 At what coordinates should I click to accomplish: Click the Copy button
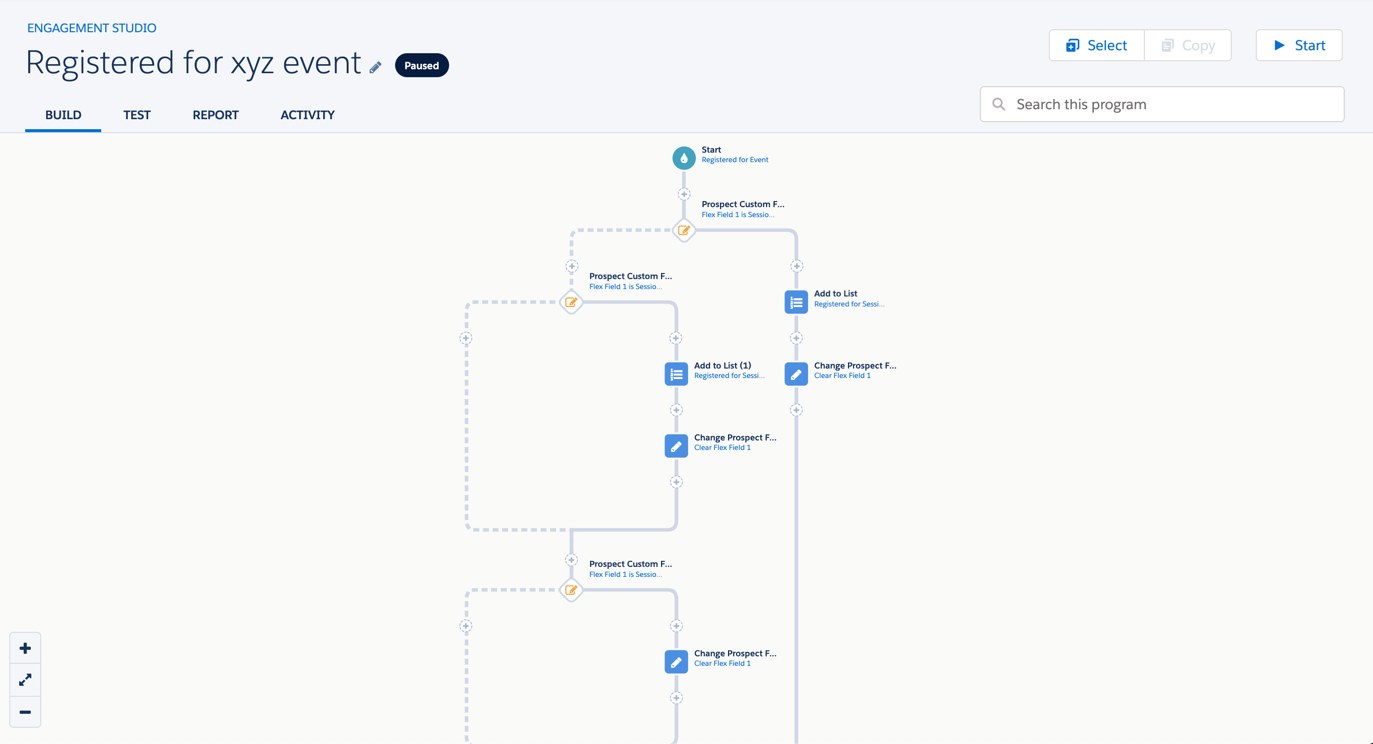pyautogui.click(x=1187, y=45)
